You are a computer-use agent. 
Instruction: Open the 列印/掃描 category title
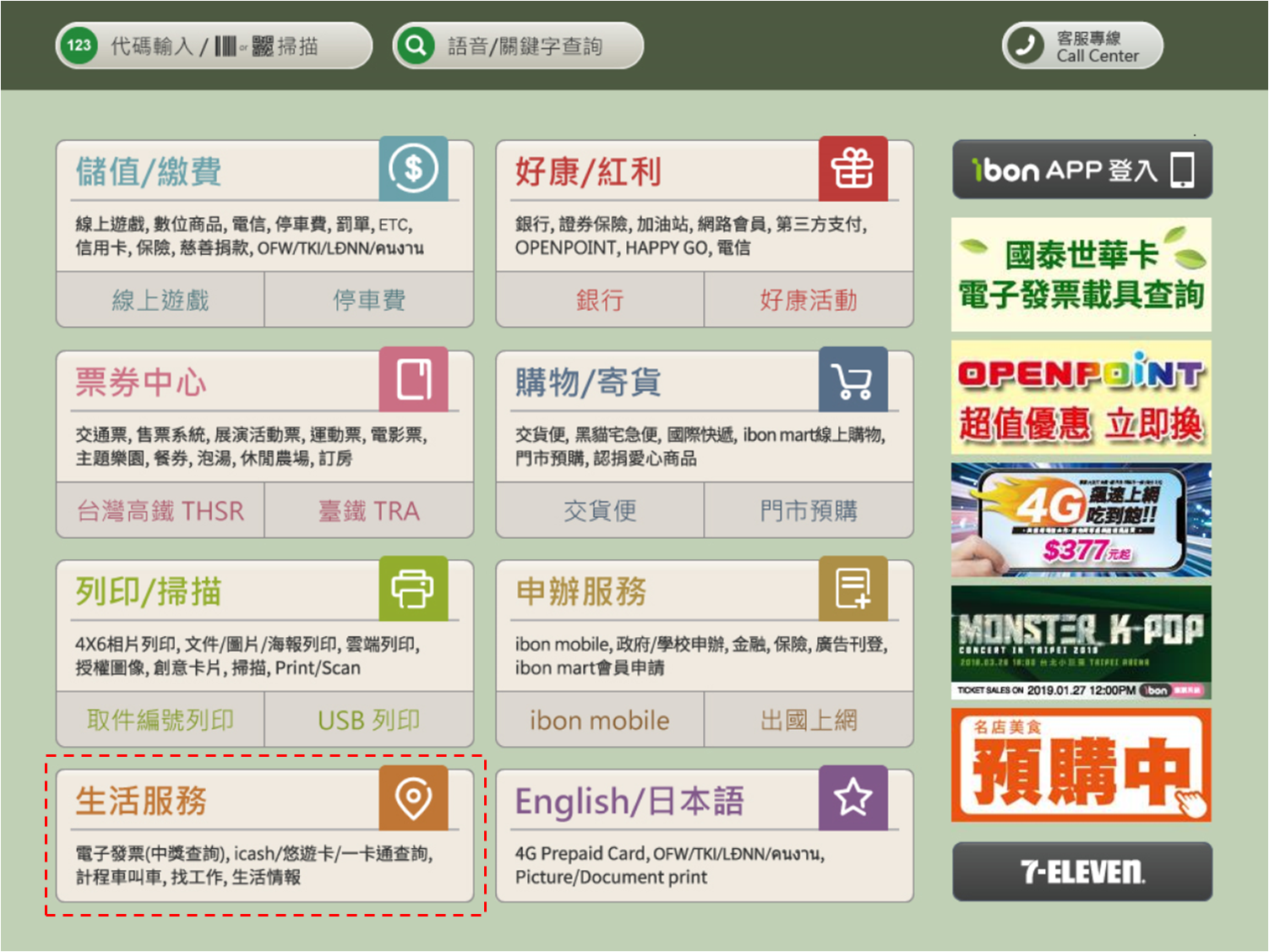[149, 591]
